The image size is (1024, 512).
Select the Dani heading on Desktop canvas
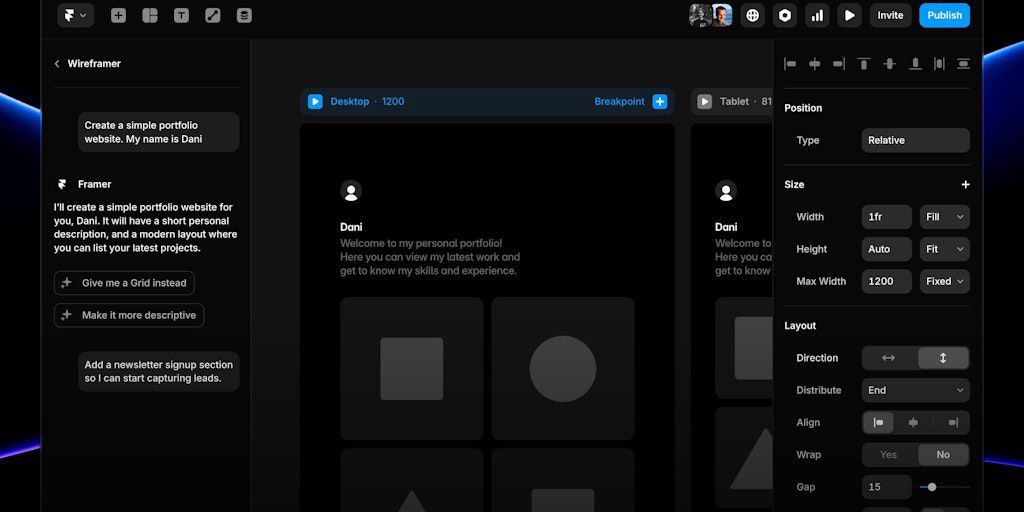[351, 227]
